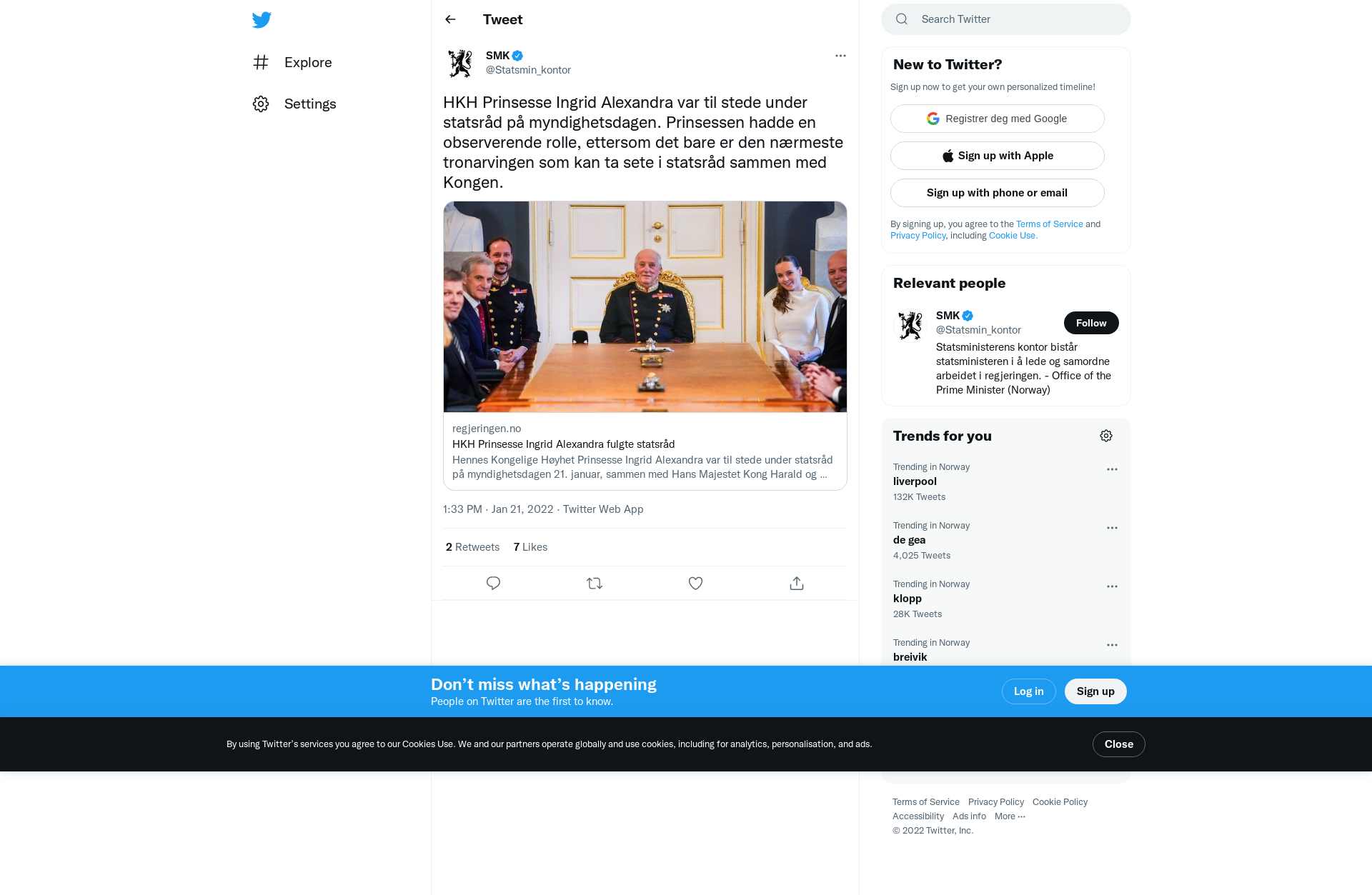Image resolution: width=1372 pixels, height=895 pixels.
Task: Close the cookie notice banner
Action: click(1119, 744)
